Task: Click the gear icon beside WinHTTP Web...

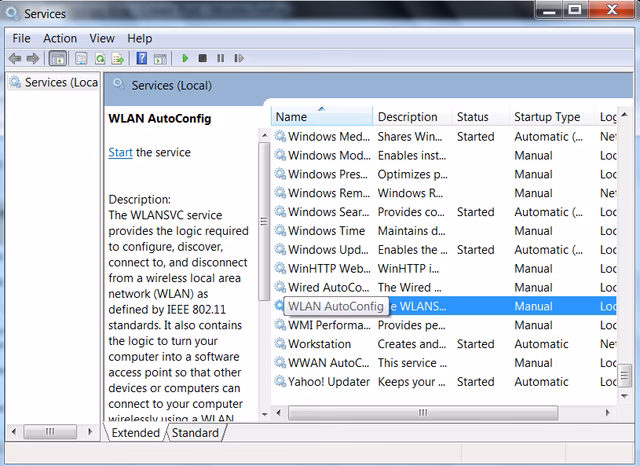Action: 280,268
